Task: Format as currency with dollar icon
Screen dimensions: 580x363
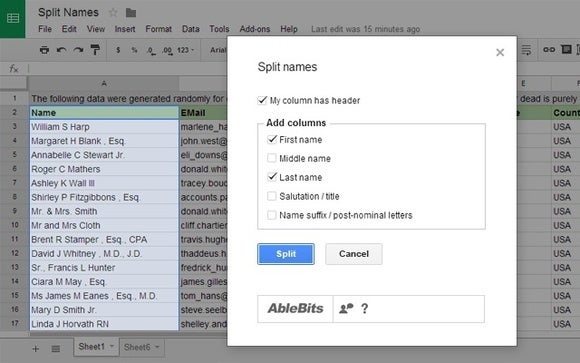Action: [118, 50]
